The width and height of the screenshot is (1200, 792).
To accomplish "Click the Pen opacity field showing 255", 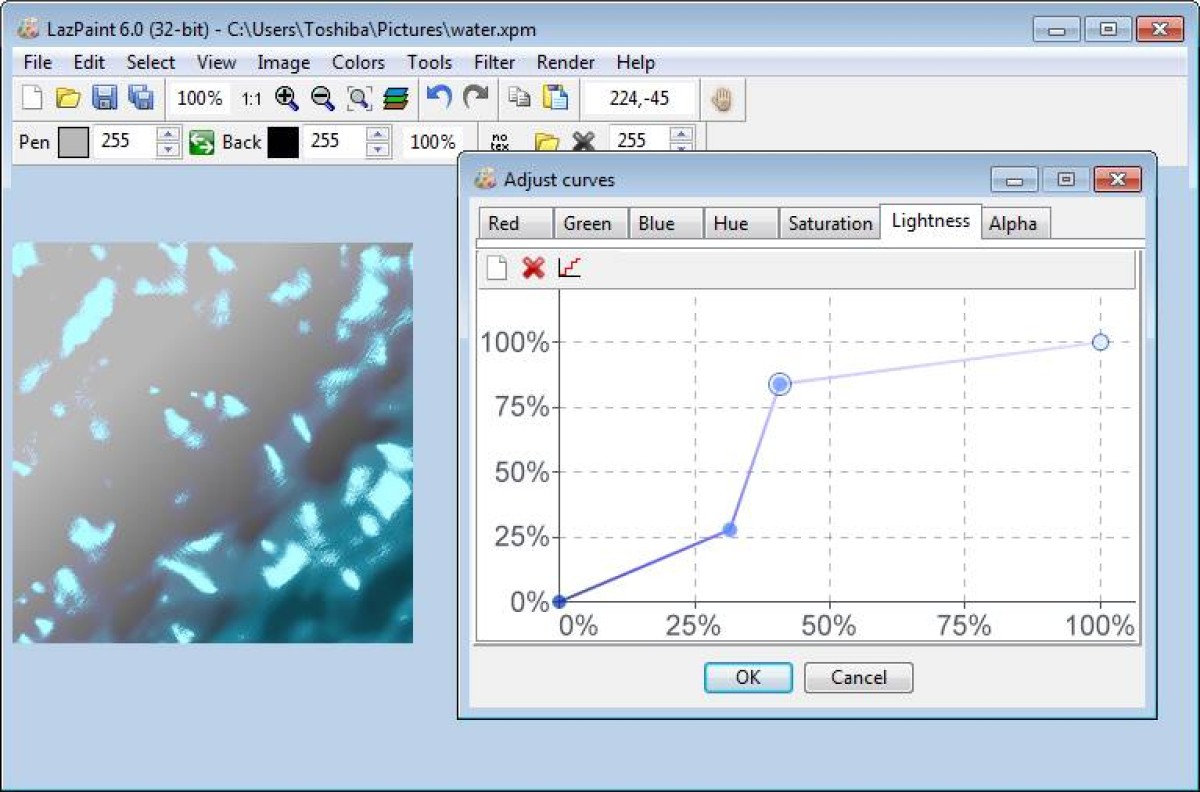I will [125, 141].
